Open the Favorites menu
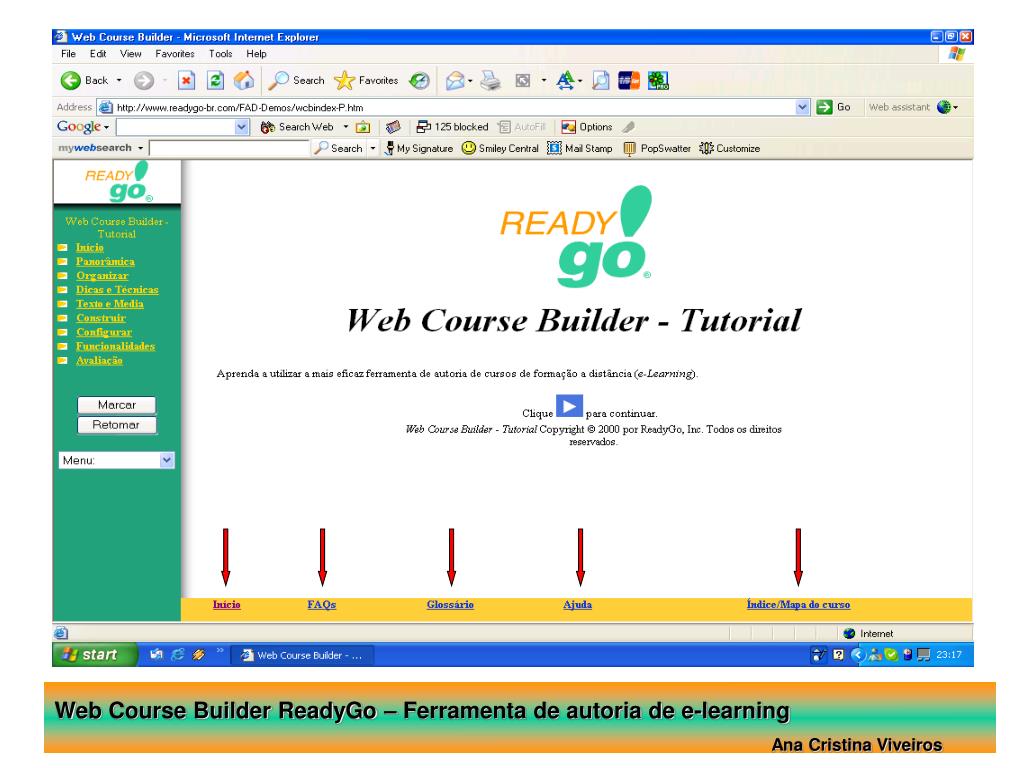Image resolution: width=1024 pixels, height=768 pixels. click(x=174, y=54)
